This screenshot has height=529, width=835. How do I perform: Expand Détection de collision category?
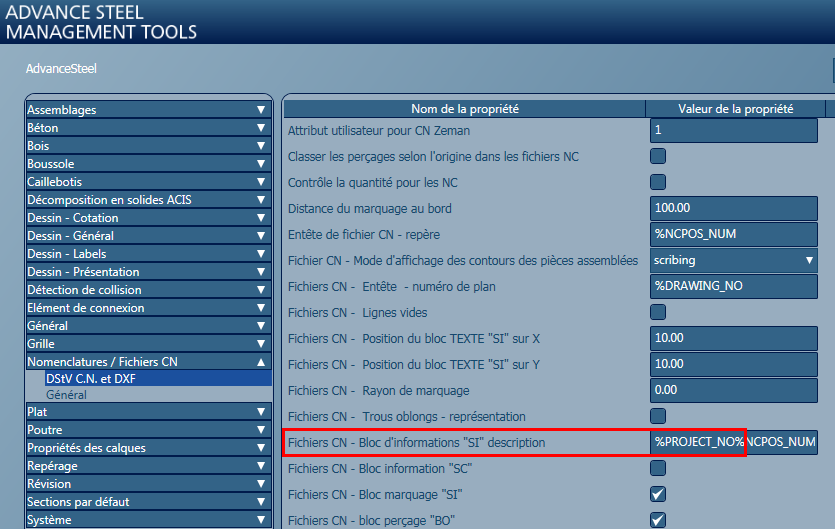(x=149, y=290)
